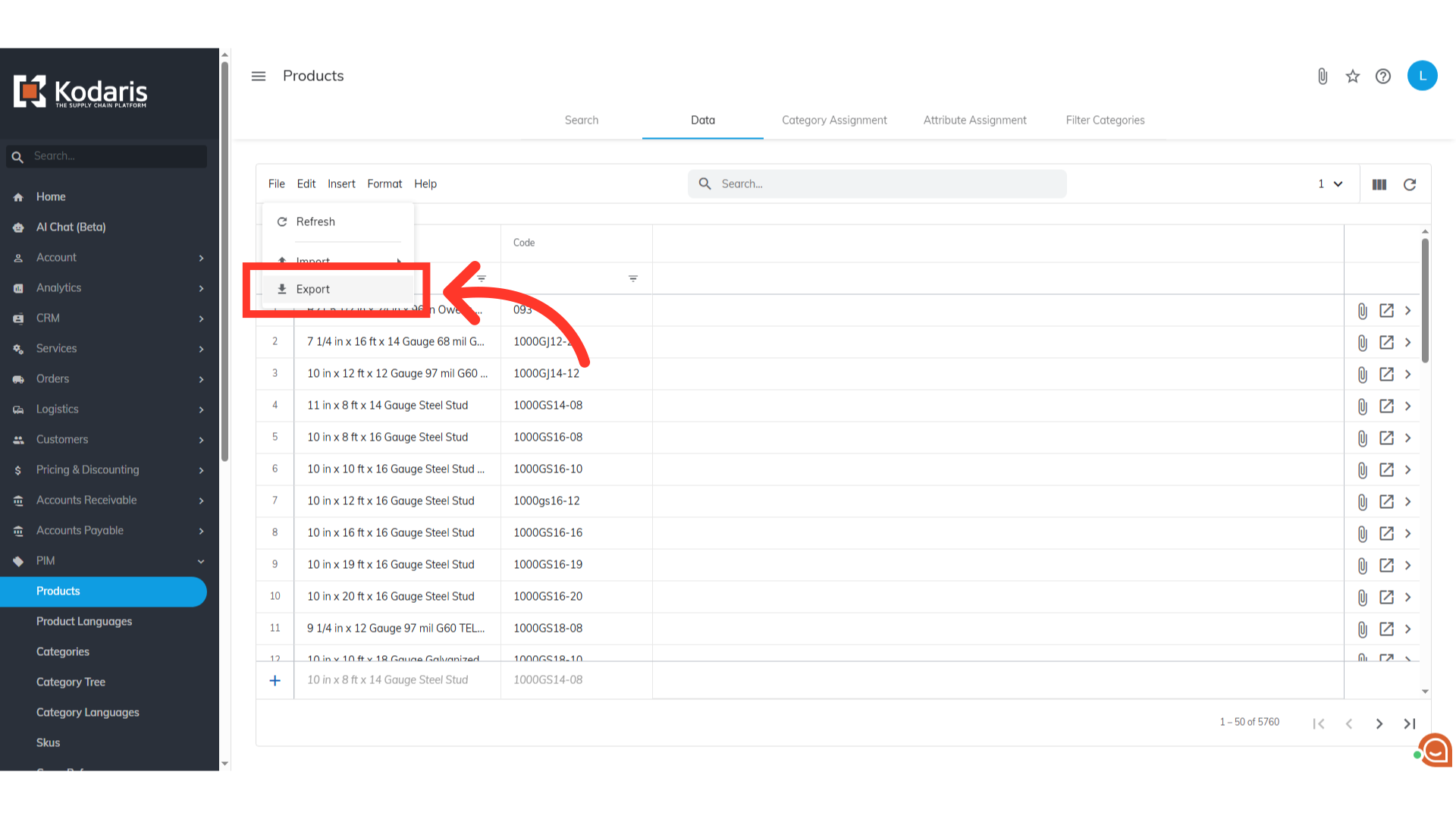Switch to the Category Assignment tab
1456x819 pixels.
(x=834, y=120)
